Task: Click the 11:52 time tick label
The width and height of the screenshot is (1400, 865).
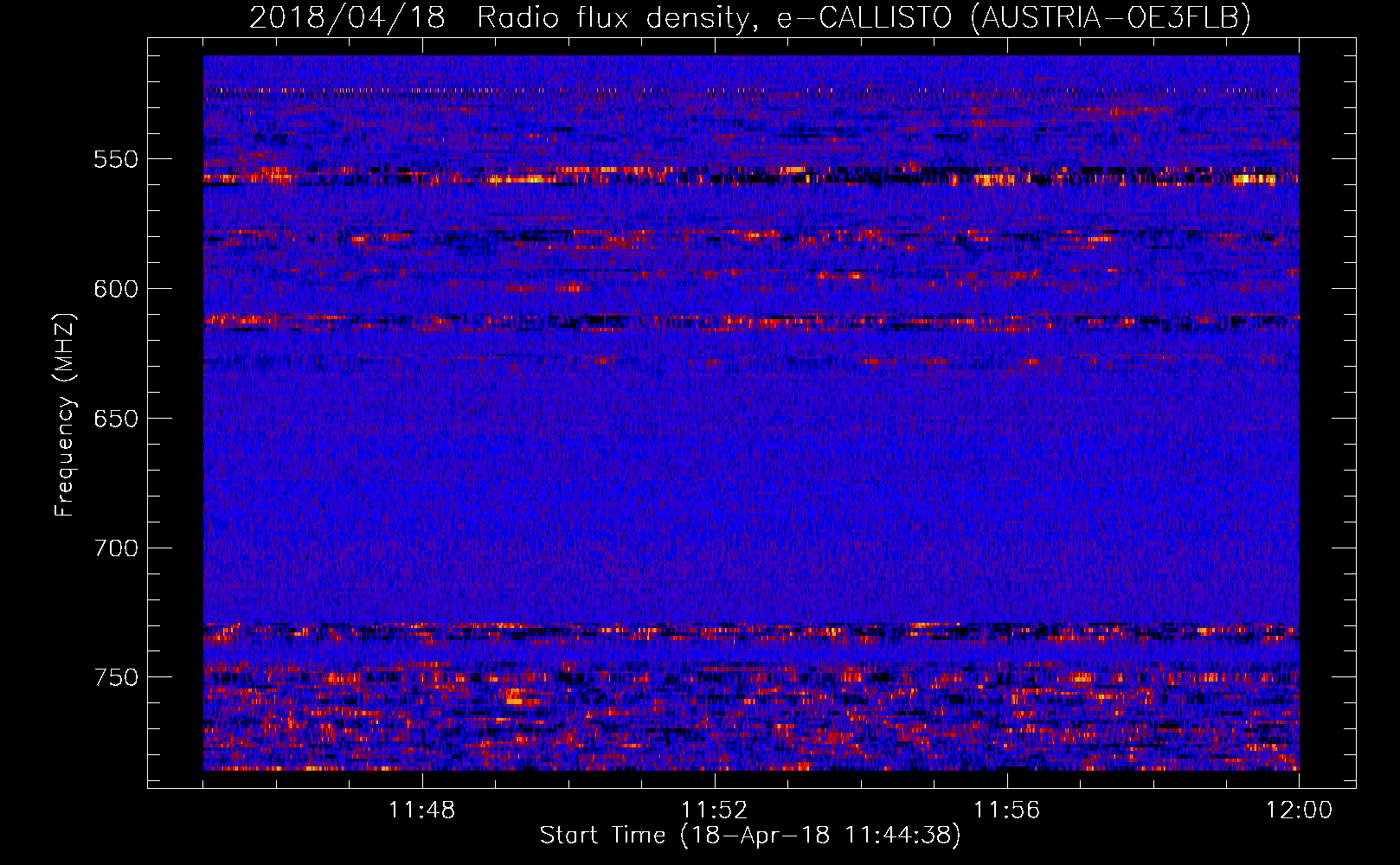Action: 714,811
